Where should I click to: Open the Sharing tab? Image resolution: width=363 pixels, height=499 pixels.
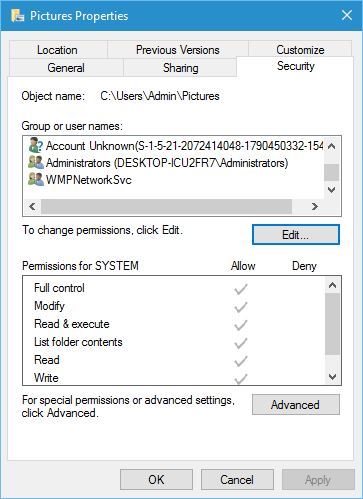[x=180, y=68]
